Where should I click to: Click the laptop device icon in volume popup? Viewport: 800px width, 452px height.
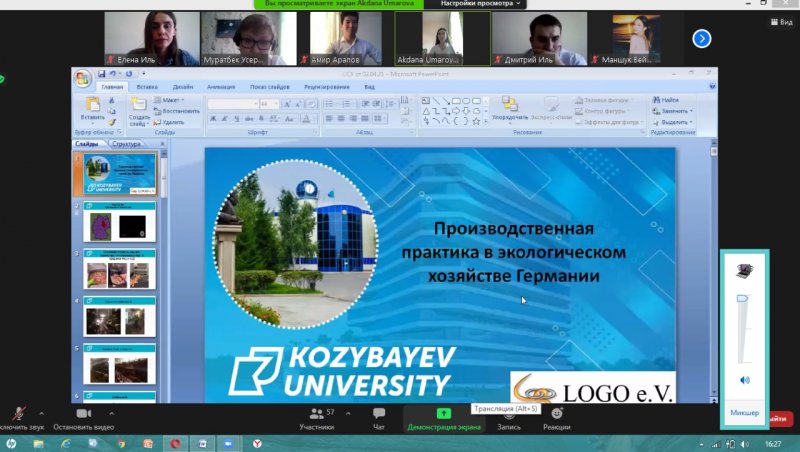[745, 270]
